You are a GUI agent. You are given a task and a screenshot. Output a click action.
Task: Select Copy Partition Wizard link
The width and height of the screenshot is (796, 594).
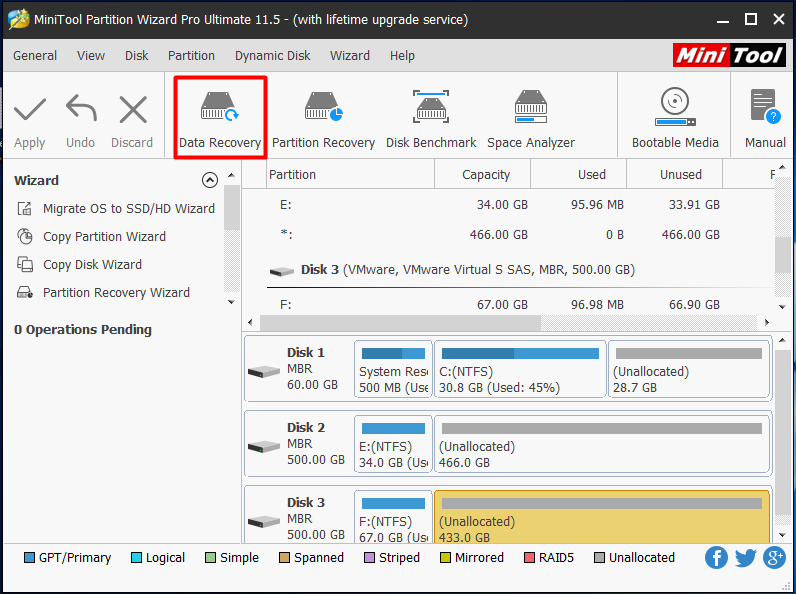[x=105, y=237]
